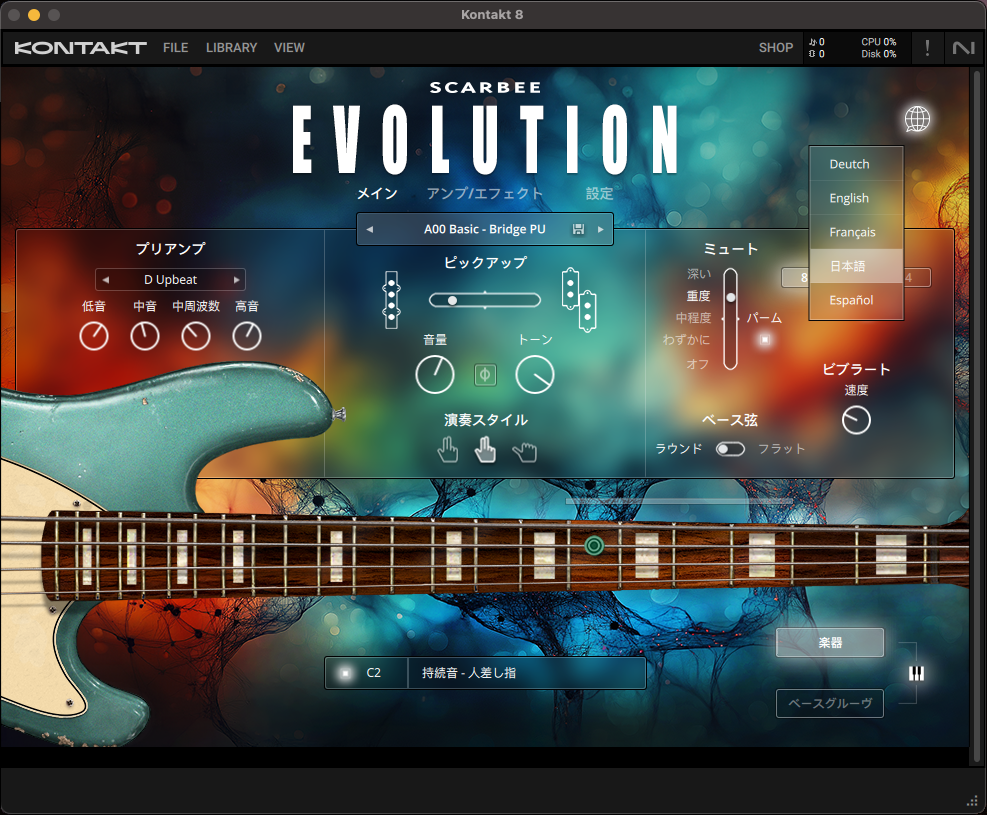Select the middle playing style hand icon

point(485,452)
